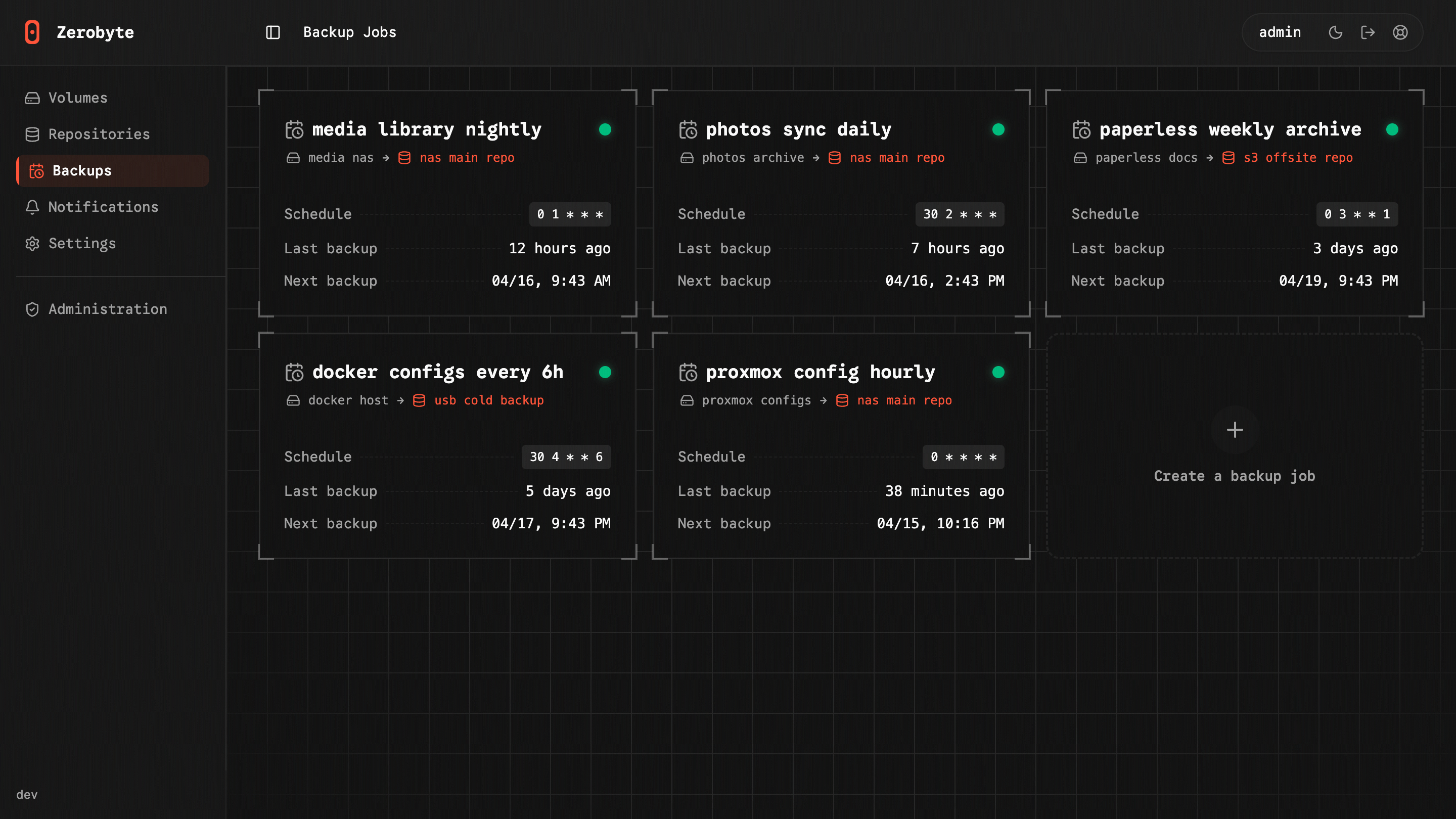Image resolution: width=1456 pixels, height=819 pixels.
Task: Click the photos archive volume label
Action: [x=753, y=158]
